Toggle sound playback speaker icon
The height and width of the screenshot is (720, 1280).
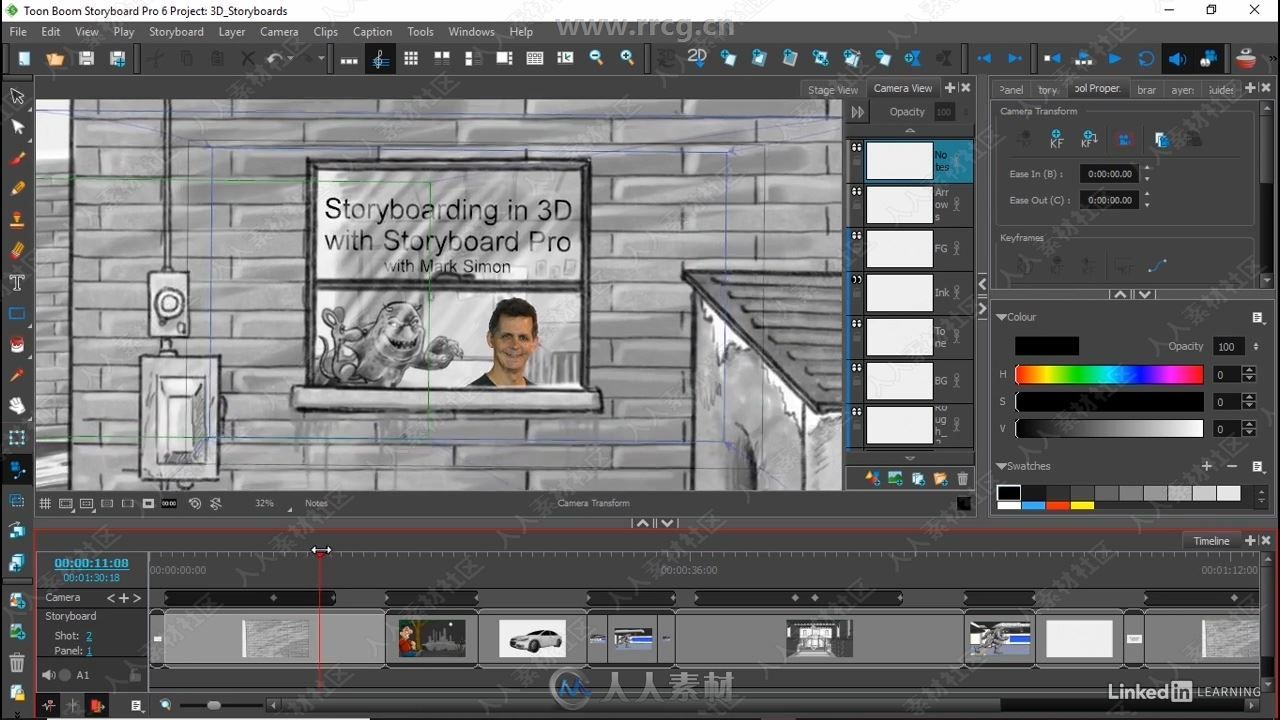pos(1177,59)
